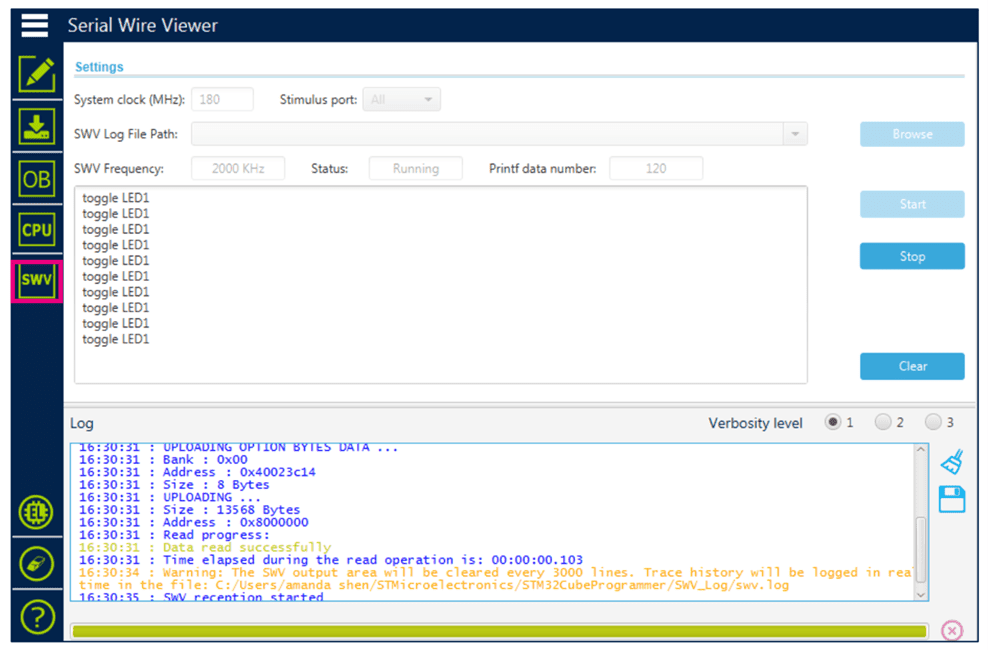Open the hamburger menu at top left
This screenshot has height=650, width=988.
click(35, 25)
